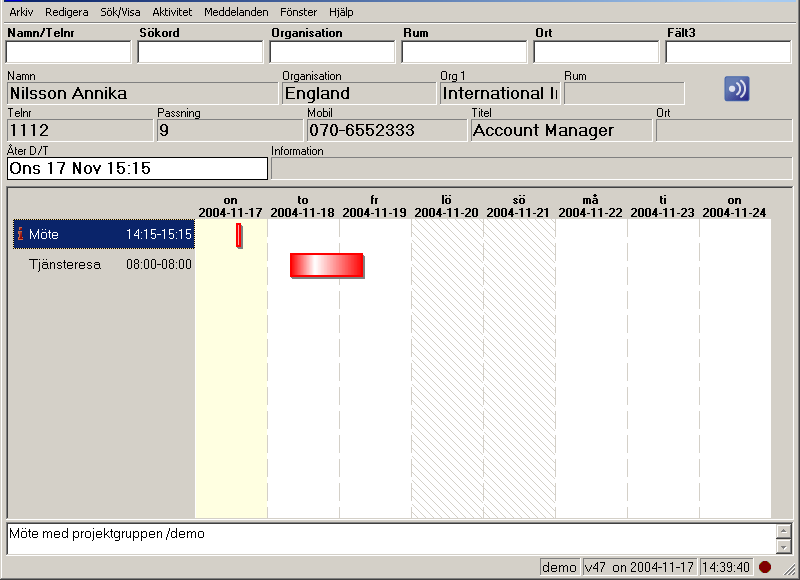800x580 pixels.
Task: Click the Titel value Account Manager
Action: click(561, 131)
